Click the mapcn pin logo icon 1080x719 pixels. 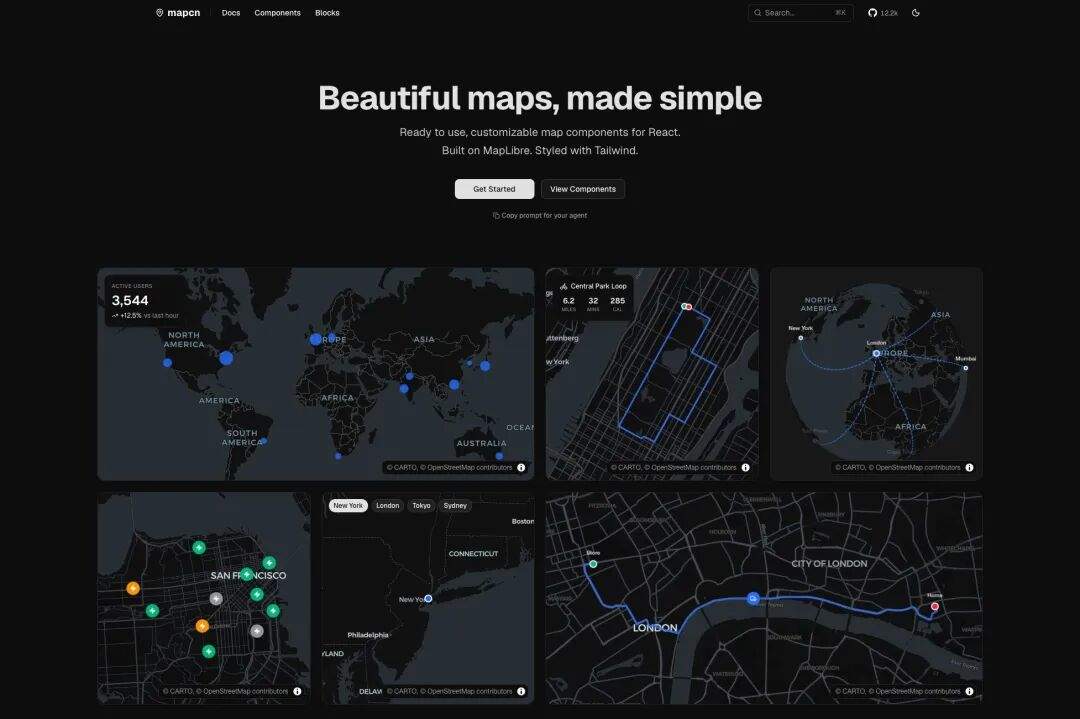pos(160,13)
